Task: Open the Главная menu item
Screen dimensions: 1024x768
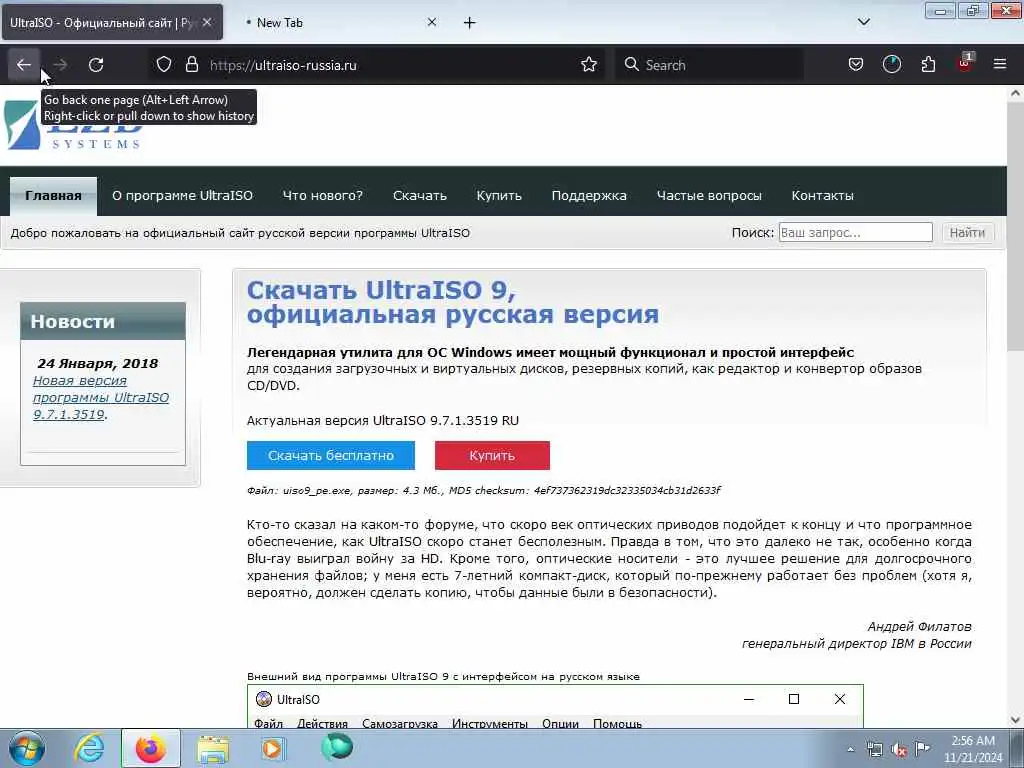Action: 54,196
